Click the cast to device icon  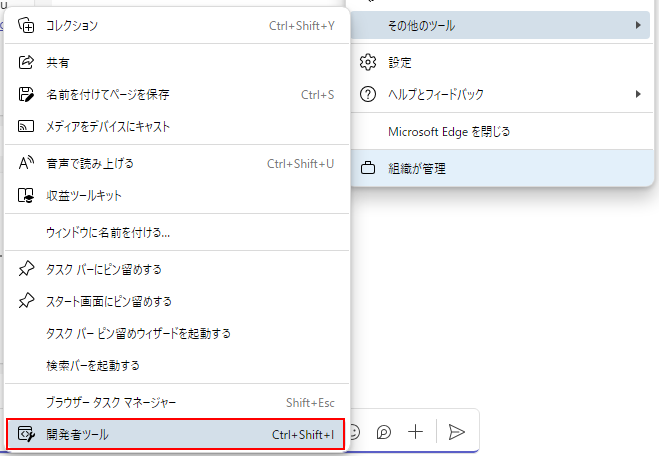26,126
